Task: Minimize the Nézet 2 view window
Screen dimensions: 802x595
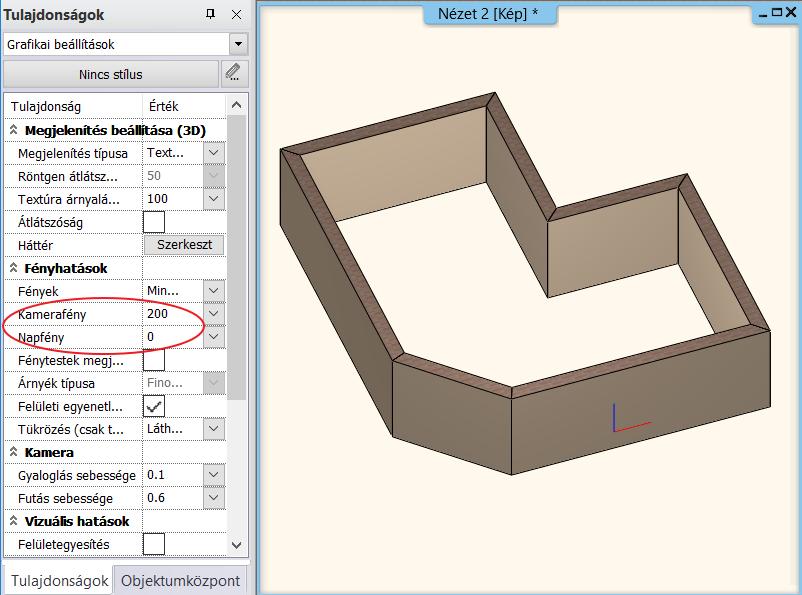Action: pyautogui.click(x=763, y=14)
